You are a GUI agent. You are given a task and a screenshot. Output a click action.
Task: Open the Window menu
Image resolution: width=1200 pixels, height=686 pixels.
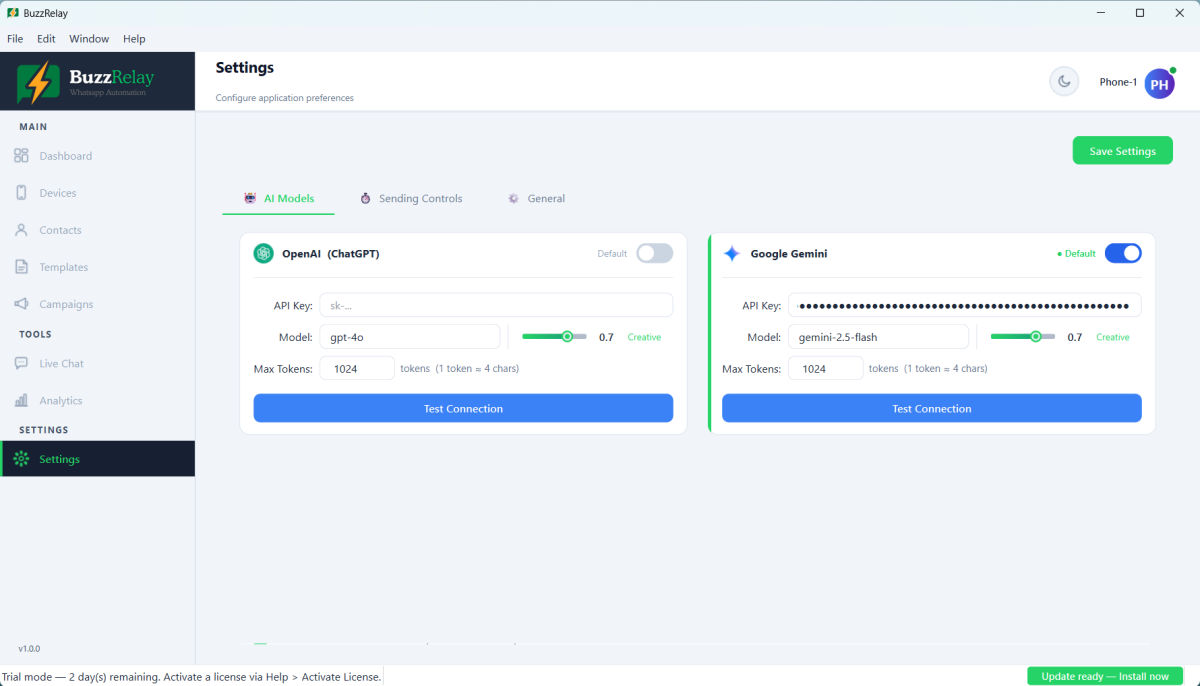[x=89, y=39]
